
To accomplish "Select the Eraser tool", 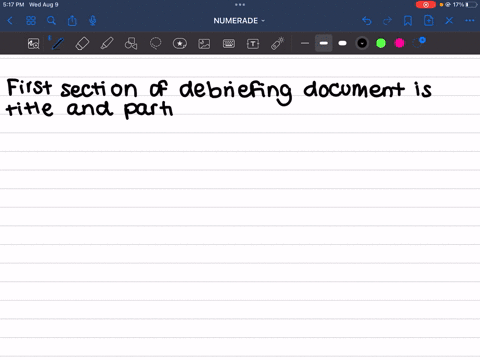I will coord(82,43).
